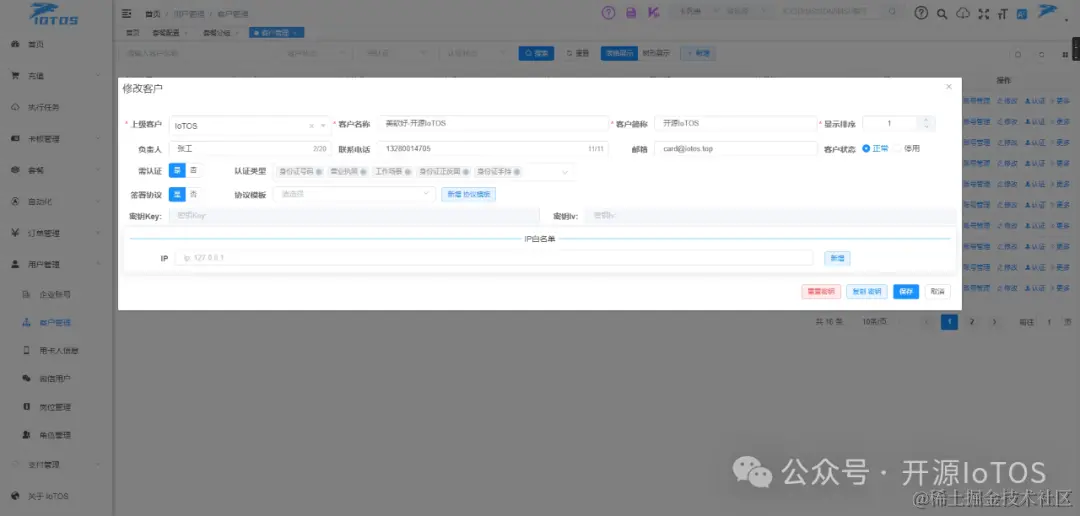Click the sidebar collapse hamburger icon
This screenshot has height=516, width=1080.
(x=126, y=13)
